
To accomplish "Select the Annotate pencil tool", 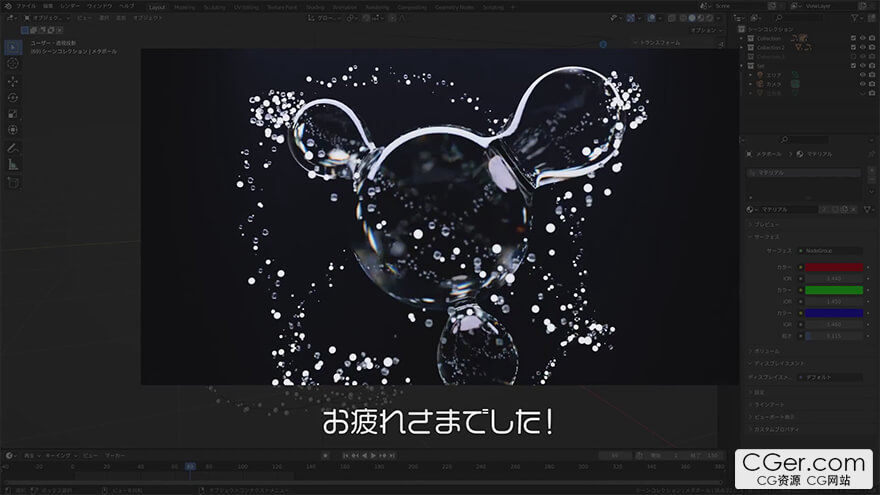I will click(x=13, y=148).
